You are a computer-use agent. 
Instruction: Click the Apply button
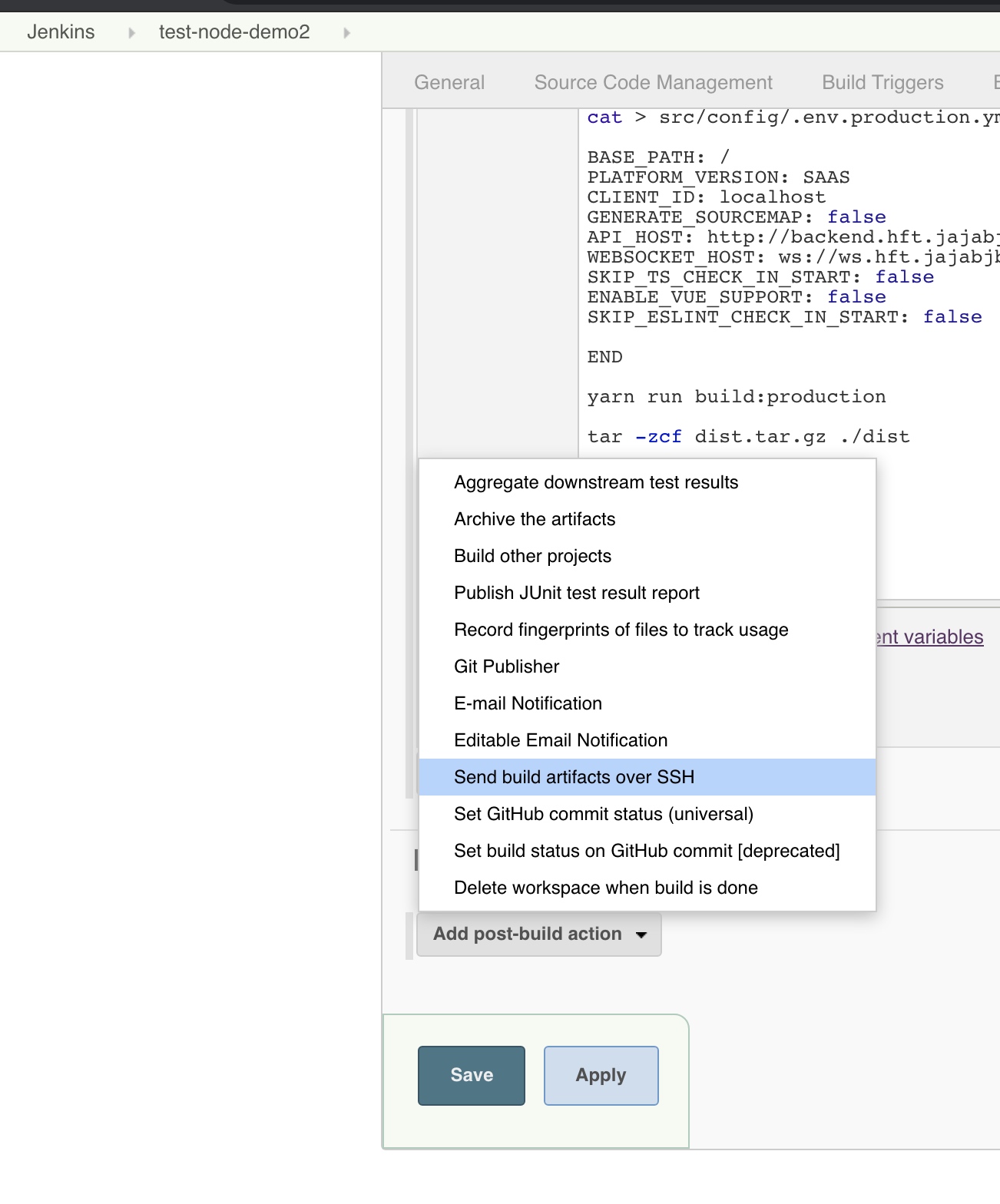(x=601, y=1075)
